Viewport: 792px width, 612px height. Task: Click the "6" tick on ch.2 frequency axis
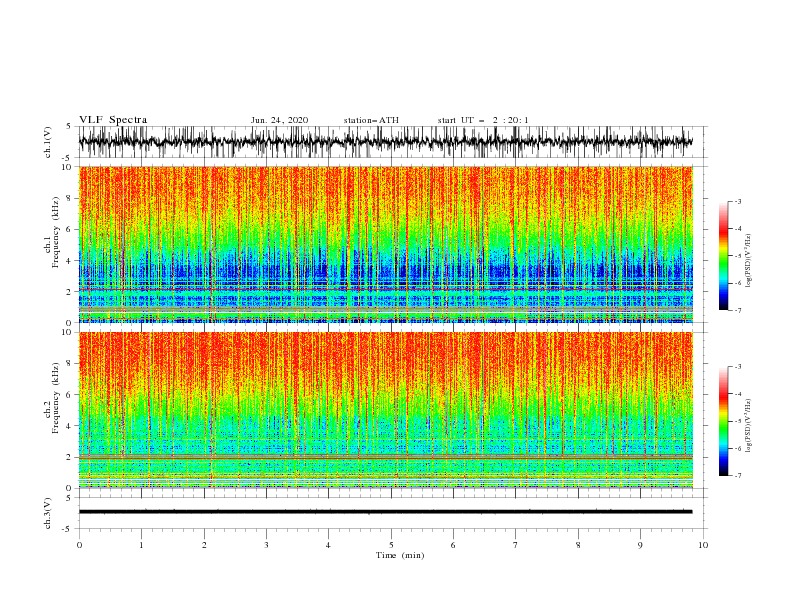tap(69, 394)
